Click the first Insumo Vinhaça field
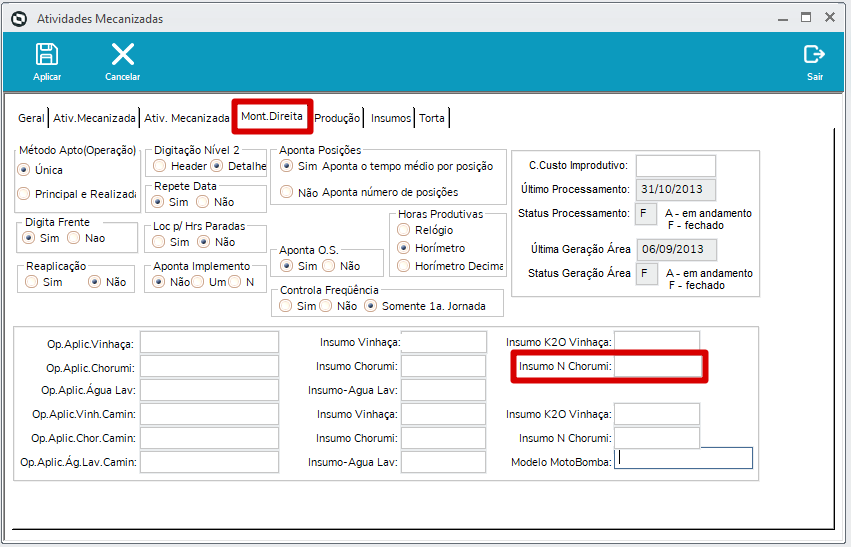This screenshot has height=547, width=851. tap(444, 342)
